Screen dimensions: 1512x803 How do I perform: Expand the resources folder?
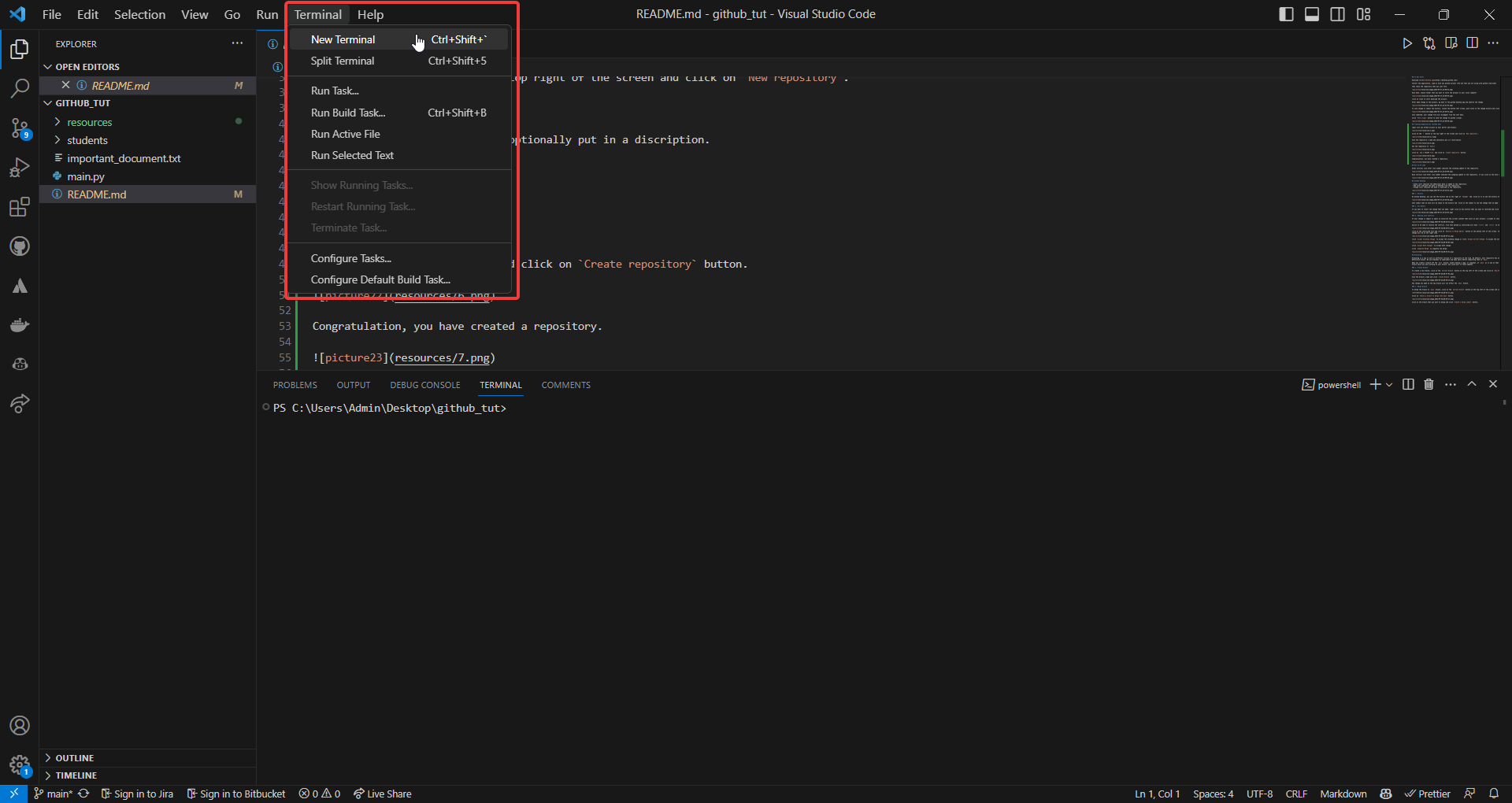pyautogui.click(x=147, y=122)
